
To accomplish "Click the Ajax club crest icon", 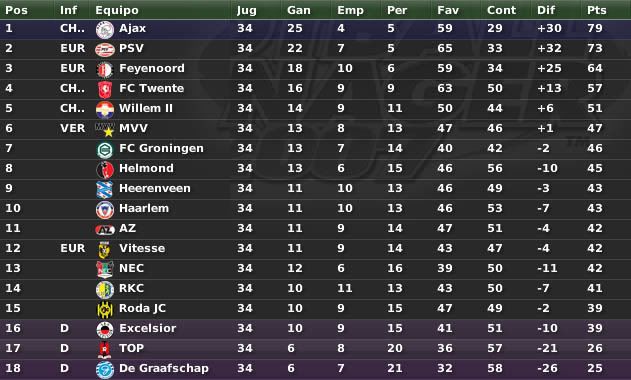I will pos(105,30).
